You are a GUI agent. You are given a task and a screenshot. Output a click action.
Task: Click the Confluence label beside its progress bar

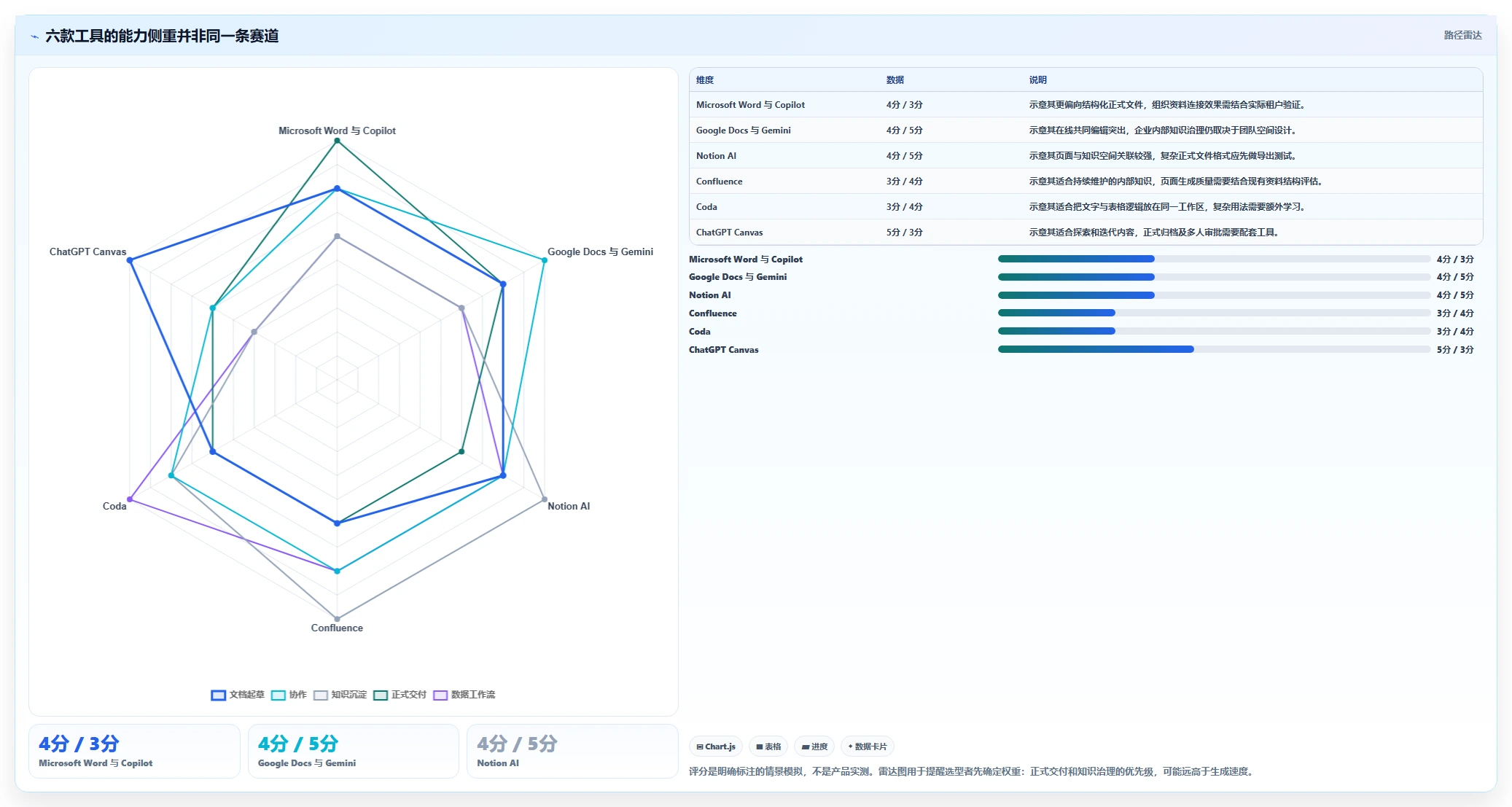[713, 313]
